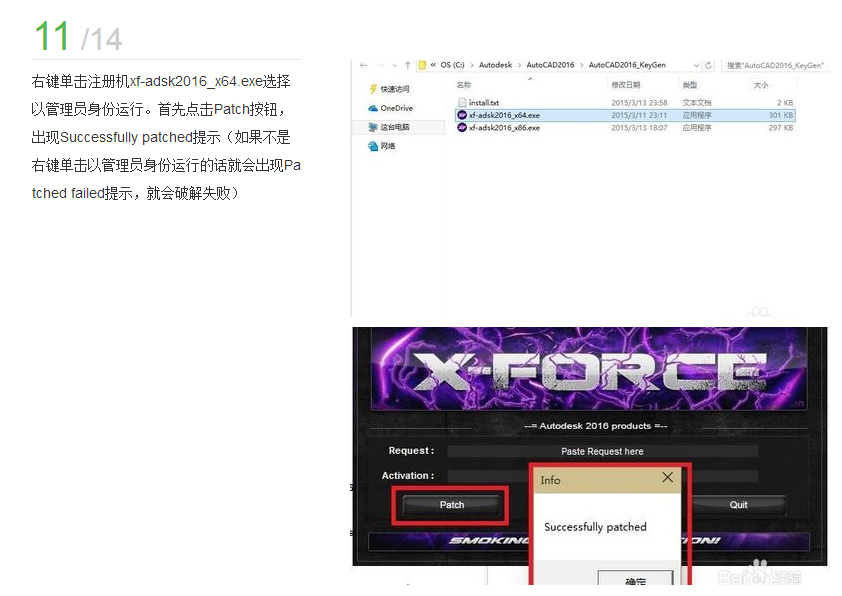The image size is (842, 596).
Task: Expand breadcrumb arrow after AutoCAD2016
Action: [582, 66]
